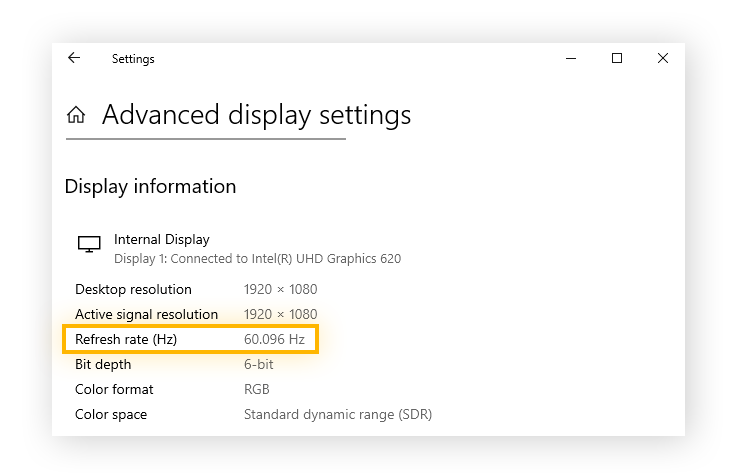Close the Settings window
Viewport: 735px width, 476px height.
tap(663, 58)
